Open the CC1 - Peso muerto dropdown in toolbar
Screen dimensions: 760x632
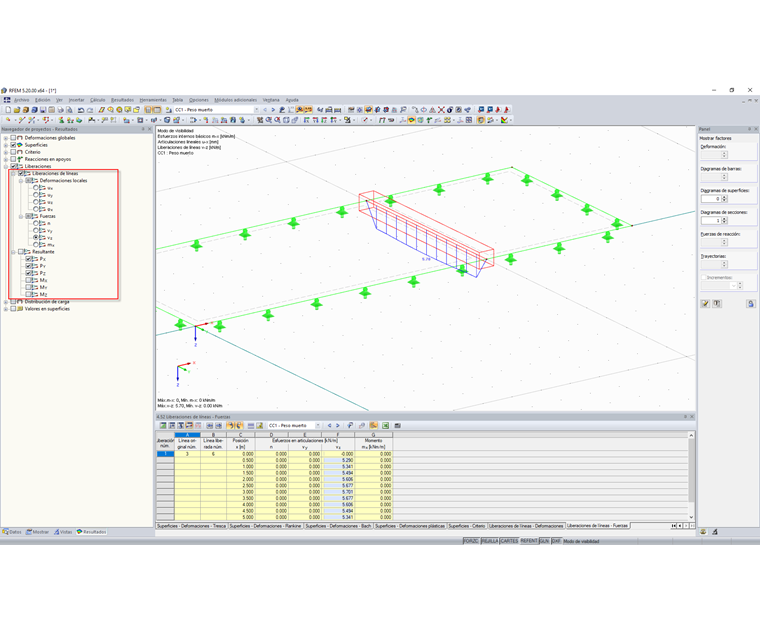click(256, 110)
